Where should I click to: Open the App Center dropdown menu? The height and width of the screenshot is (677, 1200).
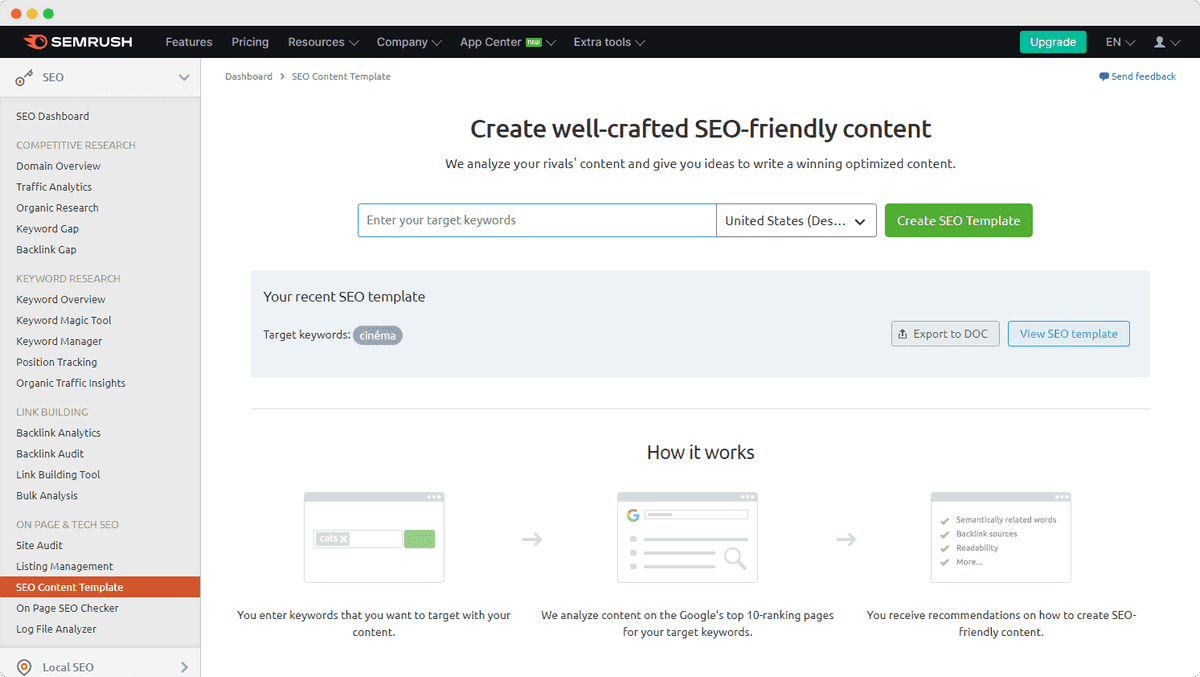508,42
